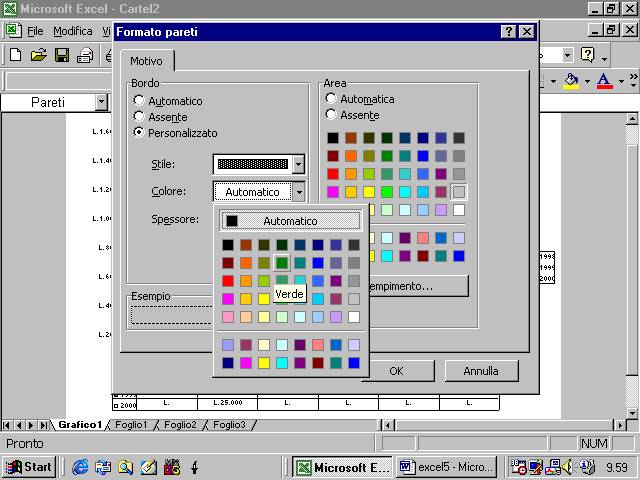This screenshot has width=640, height=480.
Task: Switch to the Foglio2 sheet tab
Action: click(180, 425)
